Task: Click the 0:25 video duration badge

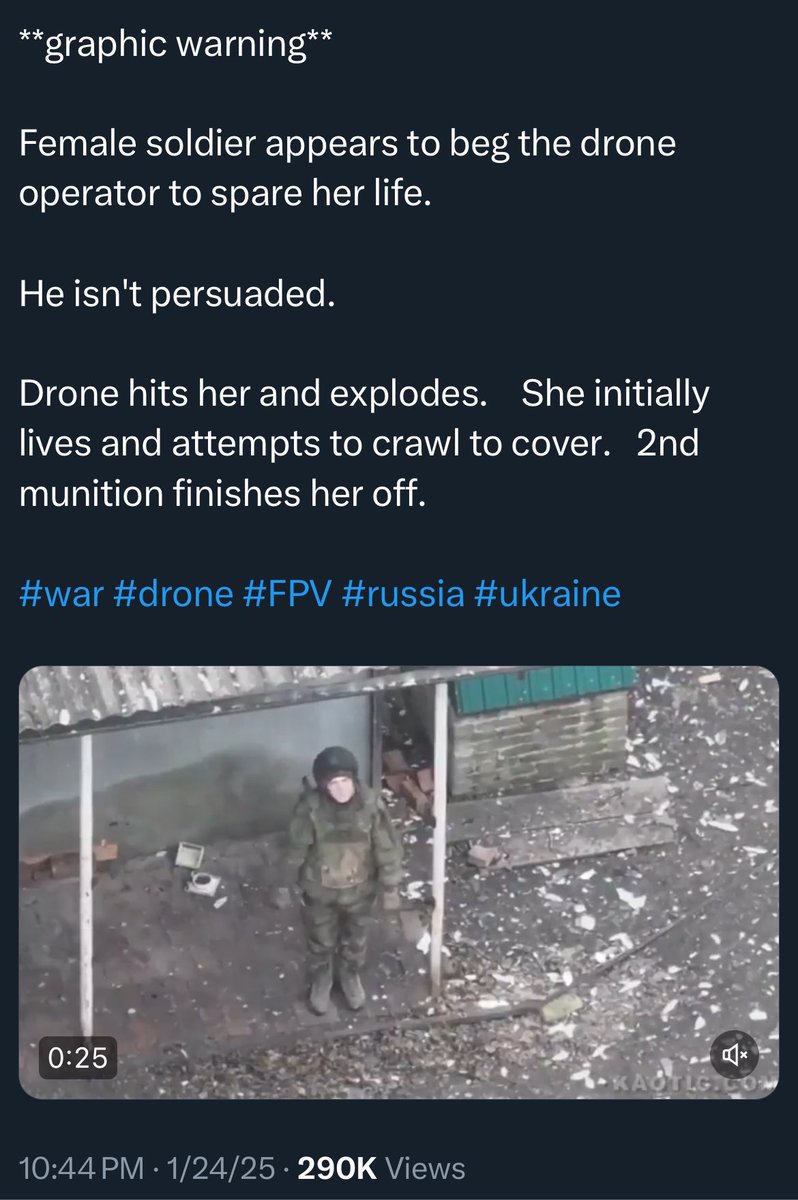Action: (79, 1057)
